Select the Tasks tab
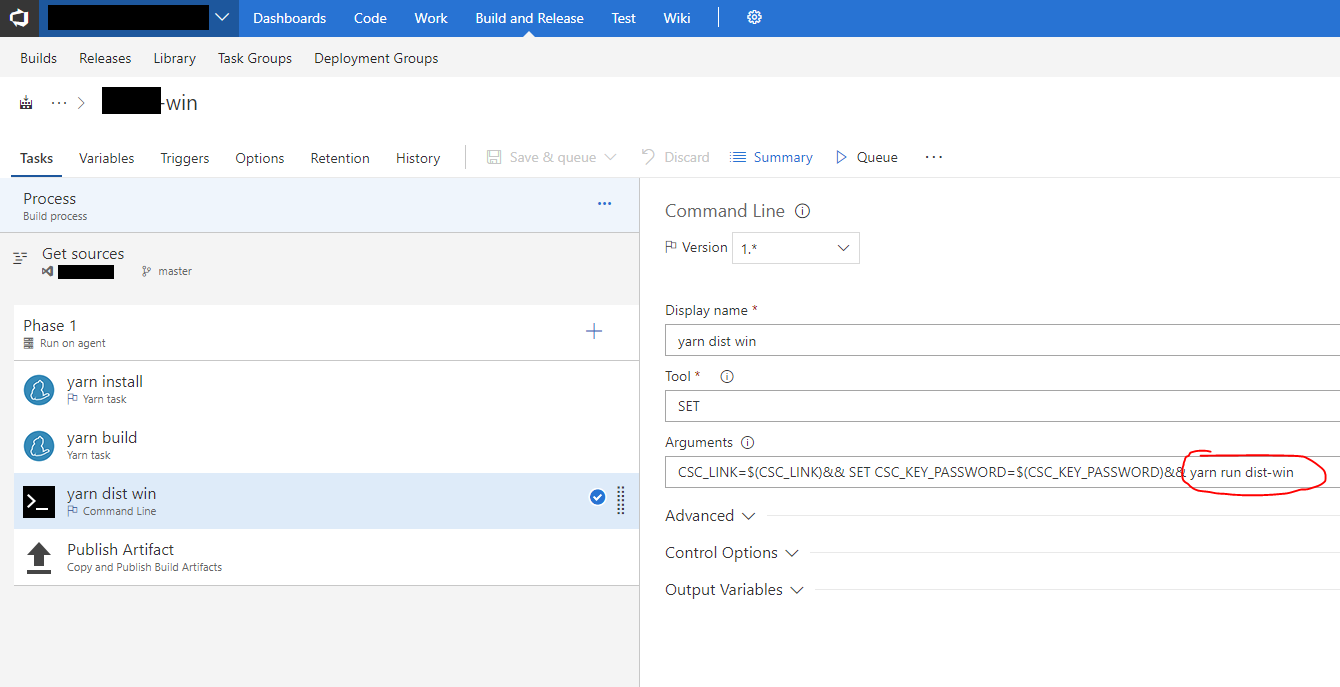This screenshot has width=1340, height=687. pyautogui.click(x=37, y=158)
